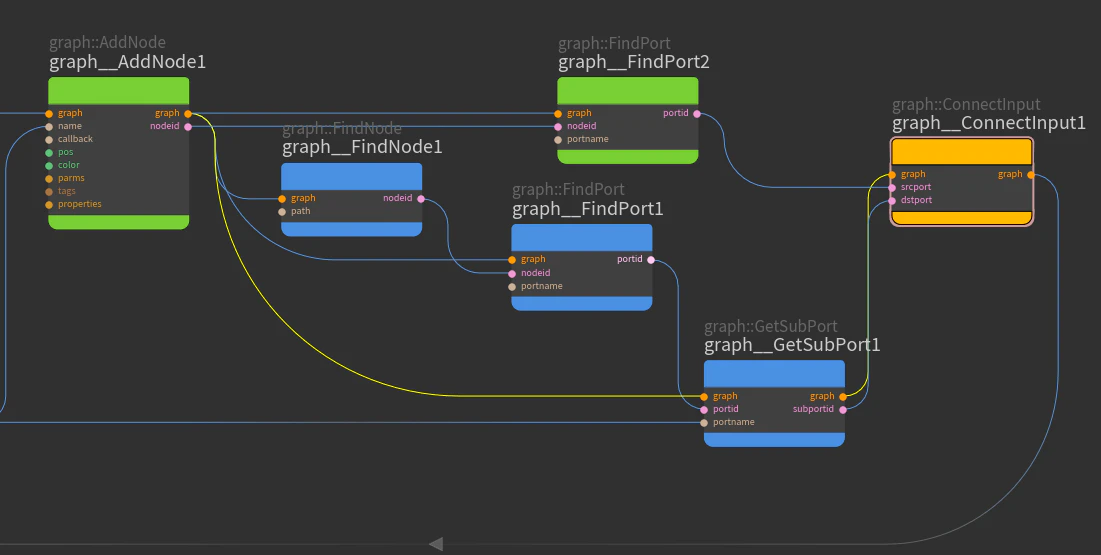
Task: Click the graph__AddNode1 title label
Action: (x=127, y=63)
